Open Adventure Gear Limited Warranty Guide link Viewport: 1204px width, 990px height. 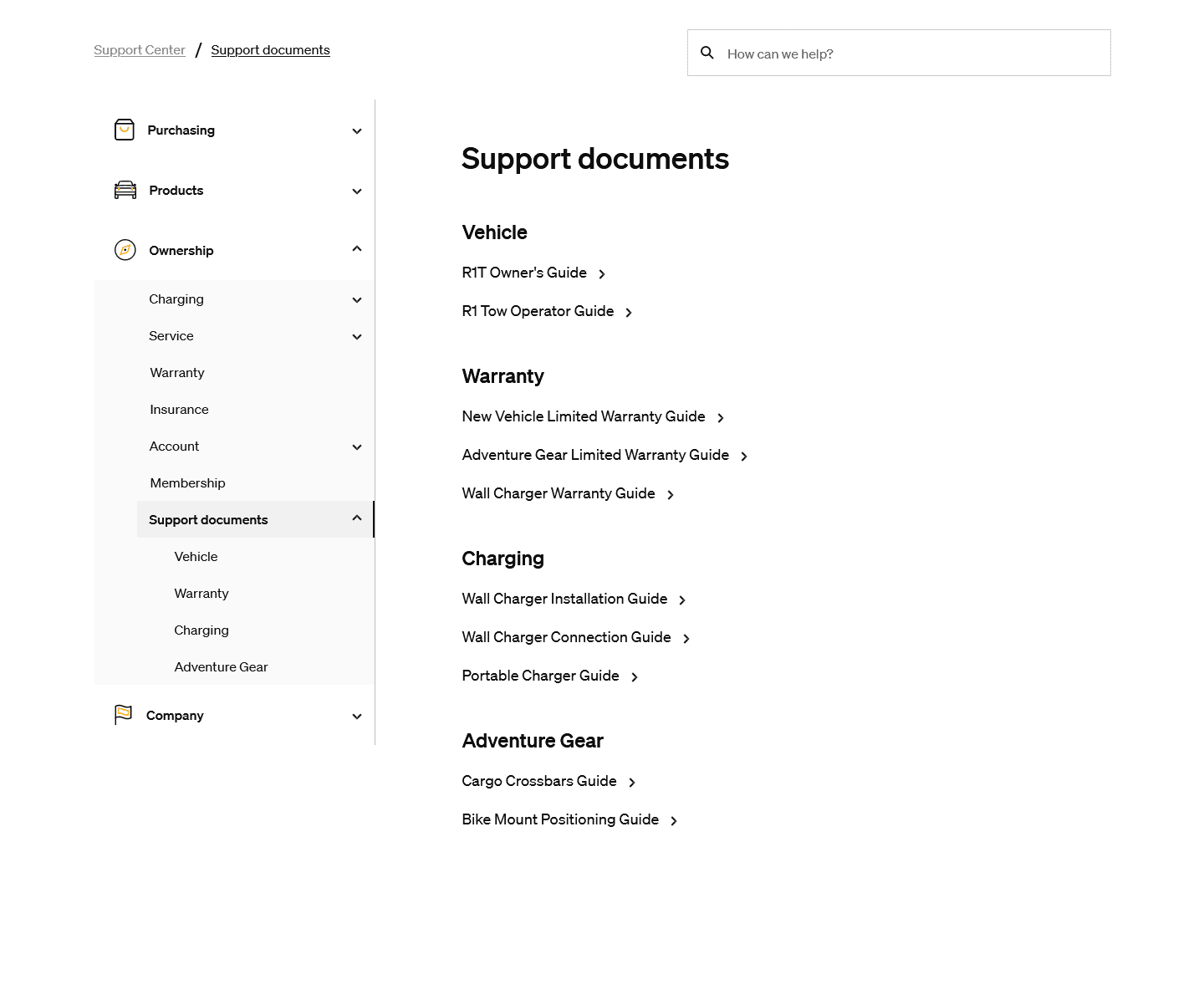pyautogui.click(x=595, y=455)
